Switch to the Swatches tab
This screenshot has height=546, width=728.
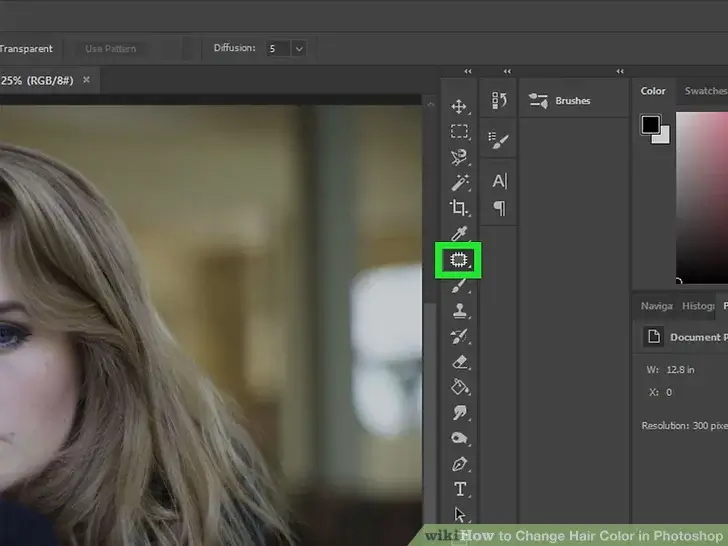pos(704,91)
